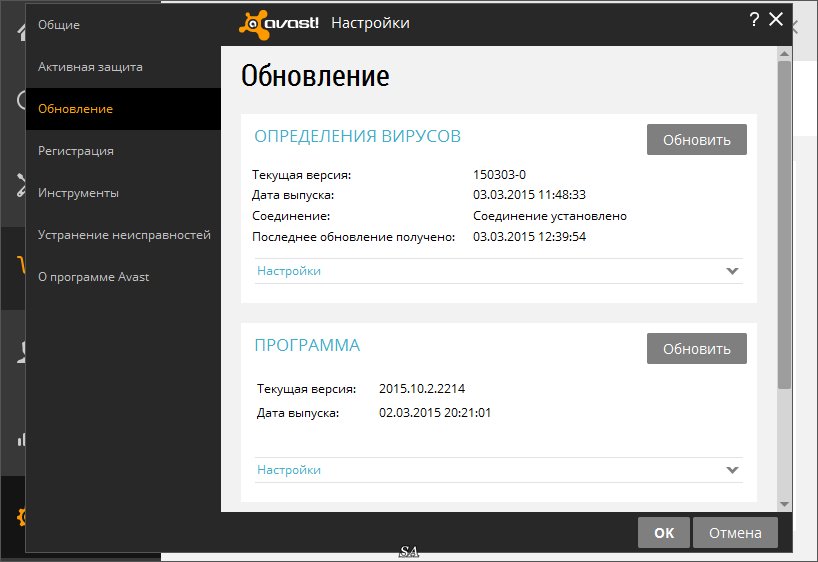Click the settings gear icon in main window
This screenshot has width=818, height=562.
click(21, 517)
